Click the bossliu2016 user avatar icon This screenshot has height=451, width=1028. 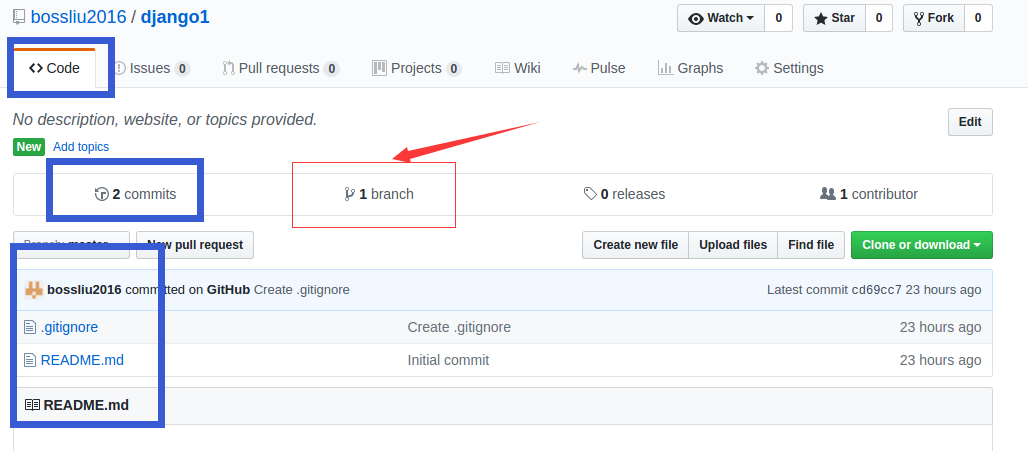tap(33, 289)
